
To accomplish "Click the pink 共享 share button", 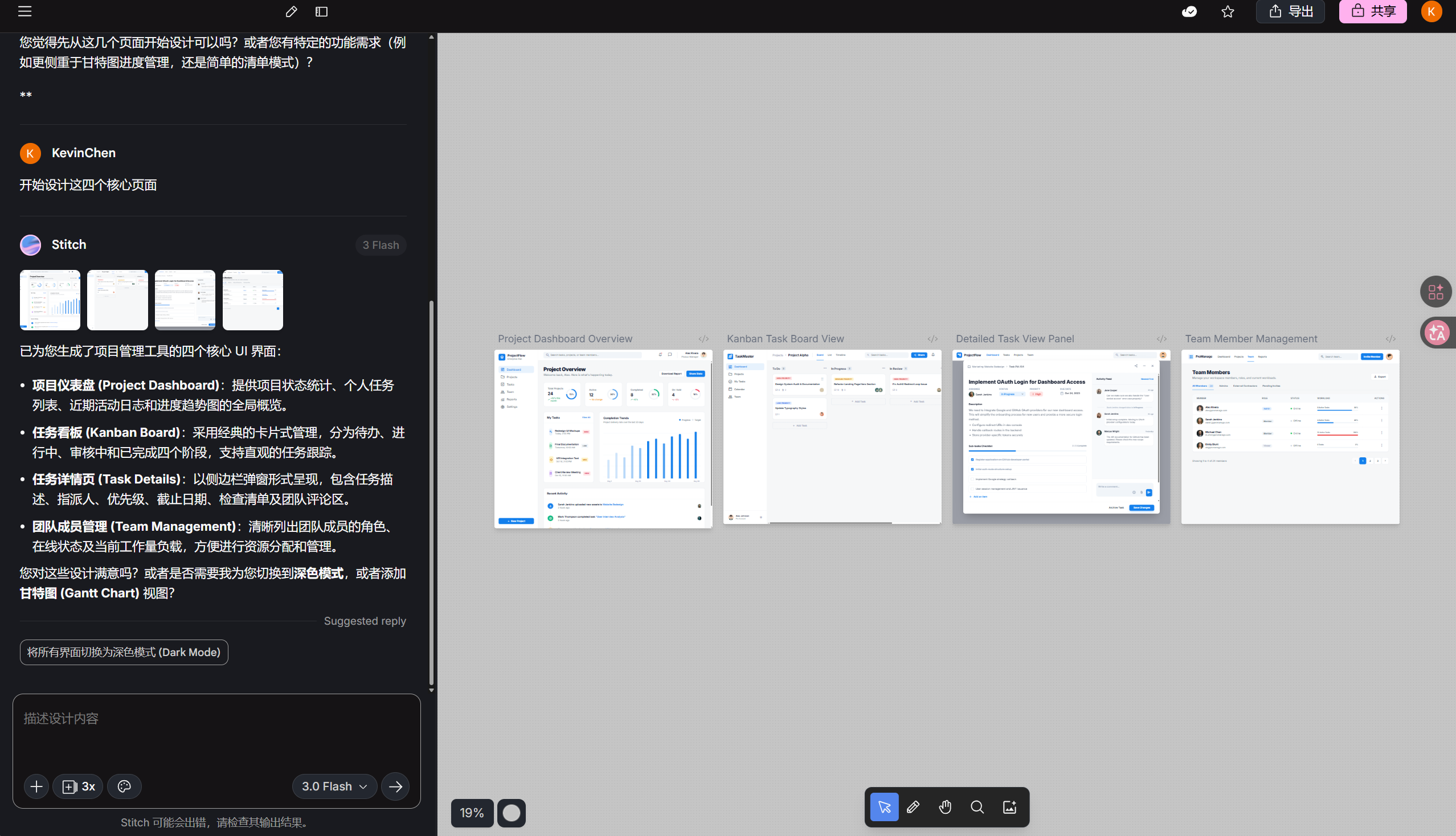I will click(x=1372, y=11).
